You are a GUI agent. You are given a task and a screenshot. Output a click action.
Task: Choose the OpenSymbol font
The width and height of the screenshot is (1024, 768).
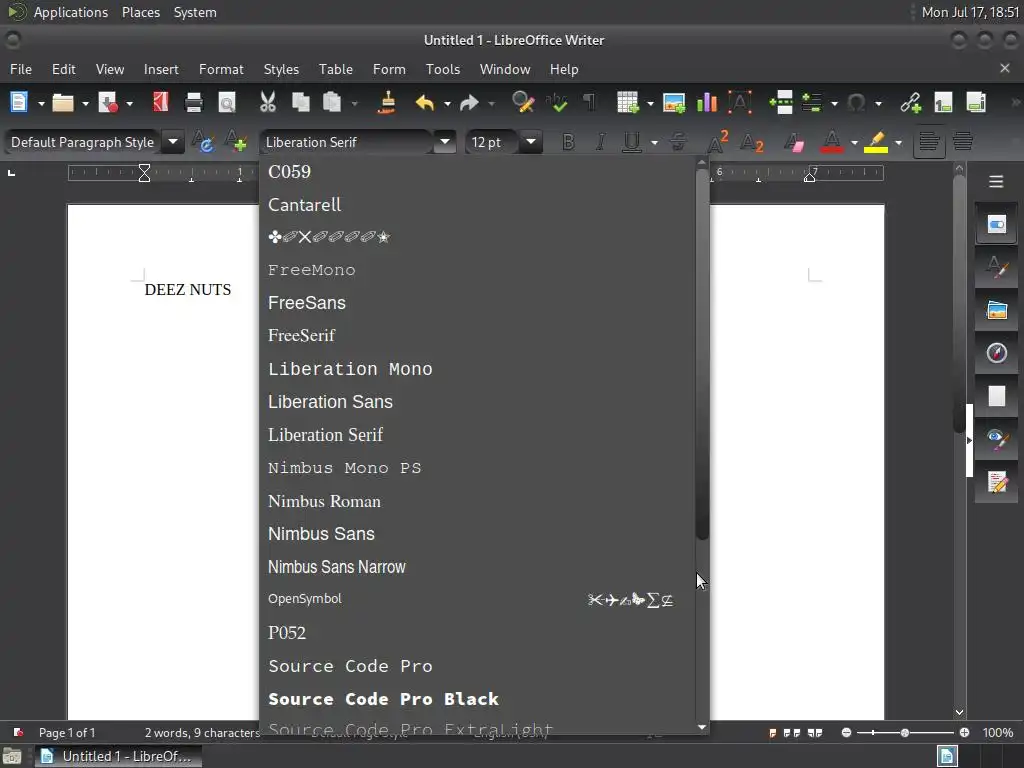477,600
